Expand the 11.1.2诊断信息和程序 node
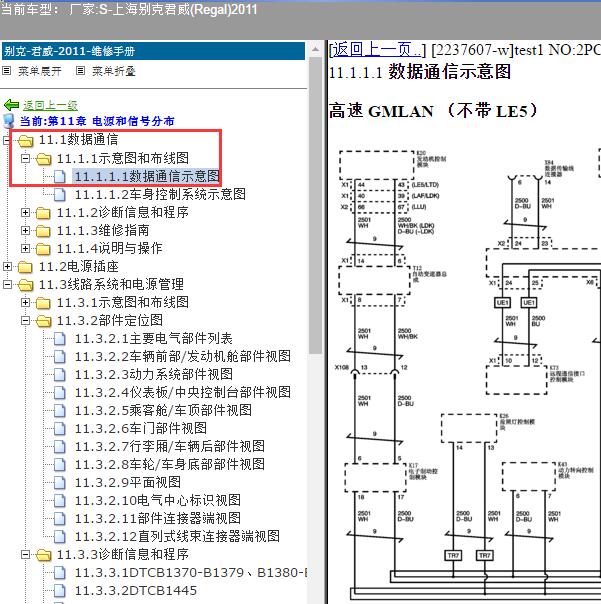Image resolution: width=601 pixels, height=604 pixels. 25,212
